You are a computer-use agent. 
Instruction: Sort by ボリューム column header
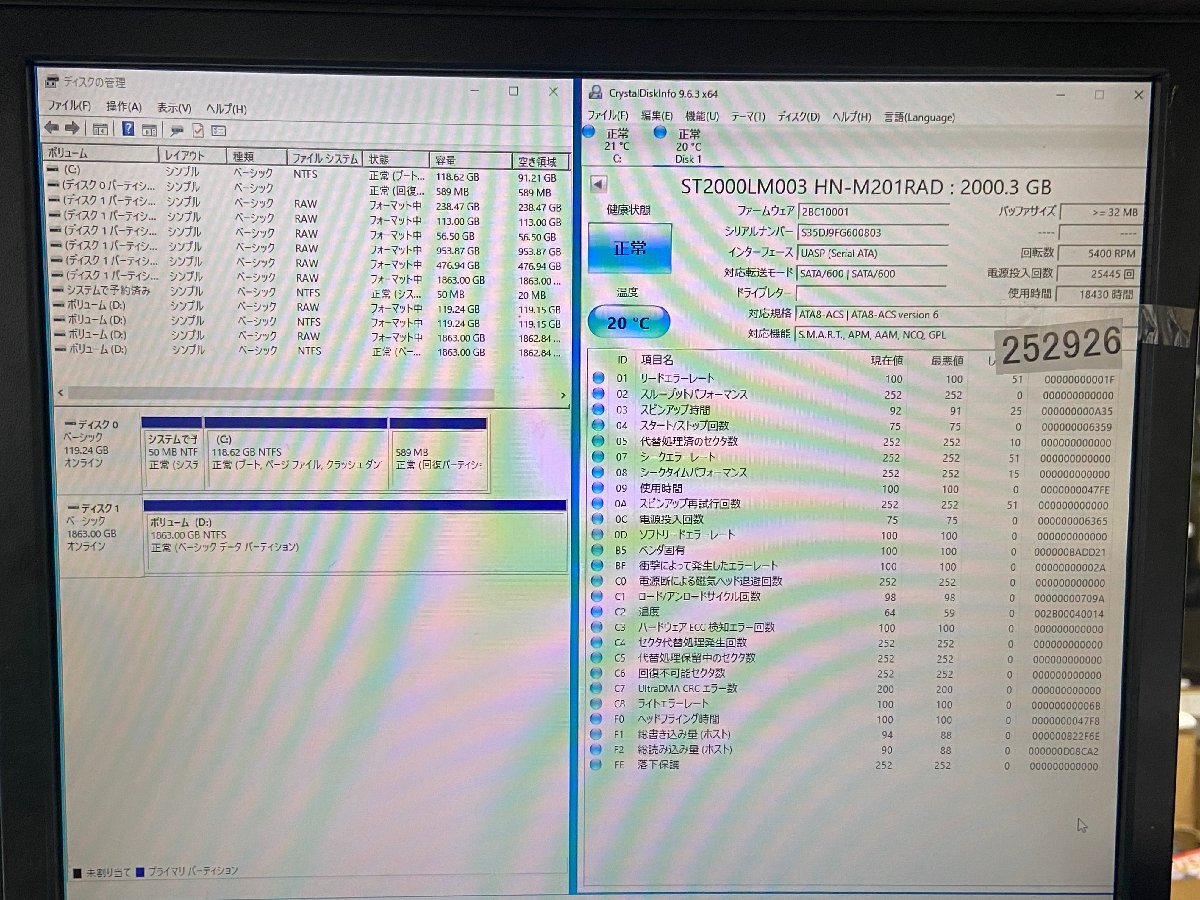(100, 155)
